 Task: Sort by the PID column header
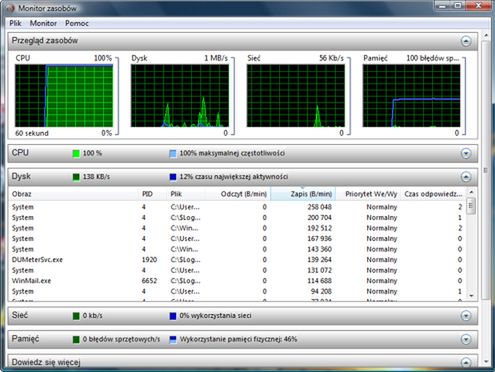click(153, 194)
